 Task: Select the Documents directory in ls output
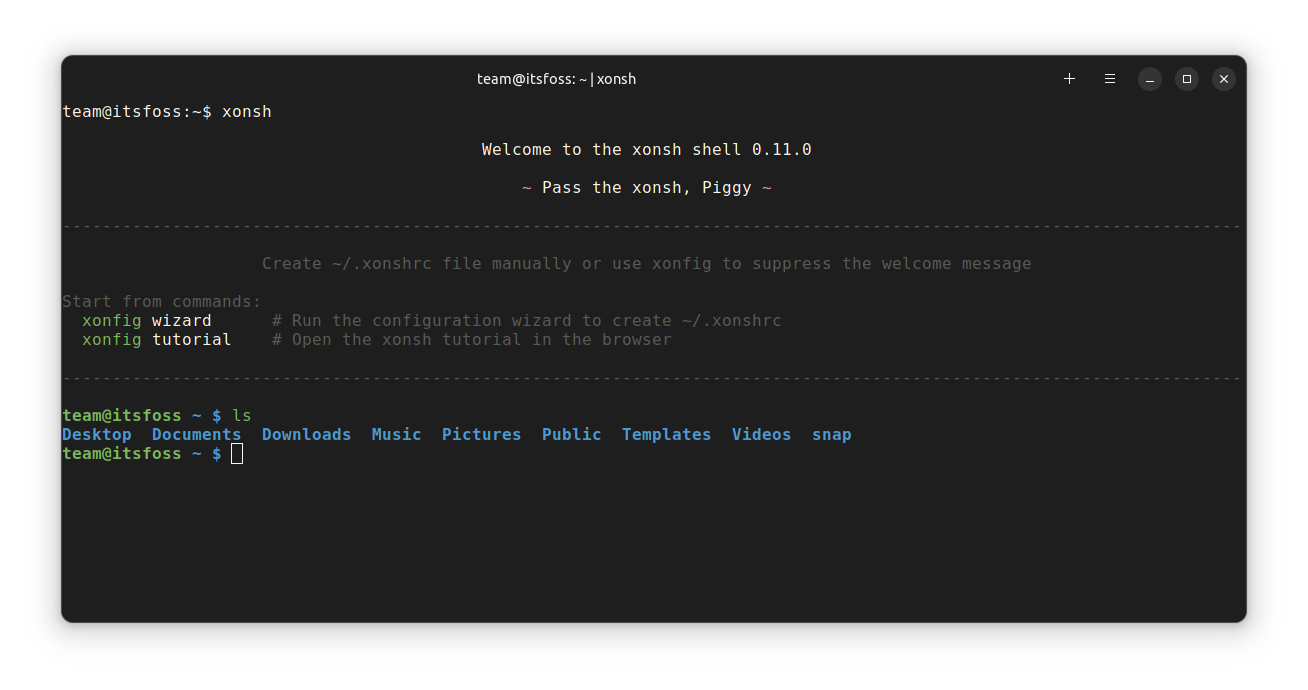(196, 435)
